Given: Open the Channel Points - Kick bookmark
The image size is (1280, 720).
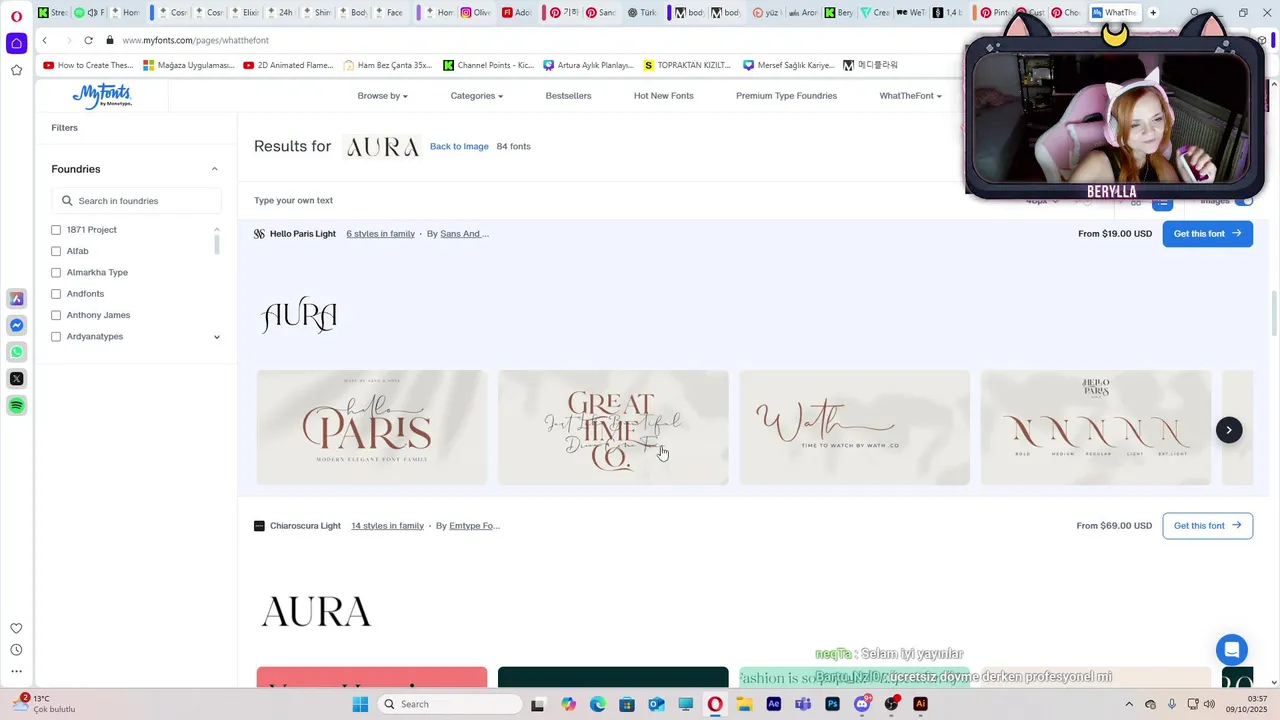Looking at the screenshot, I should (x=489, y=65).
